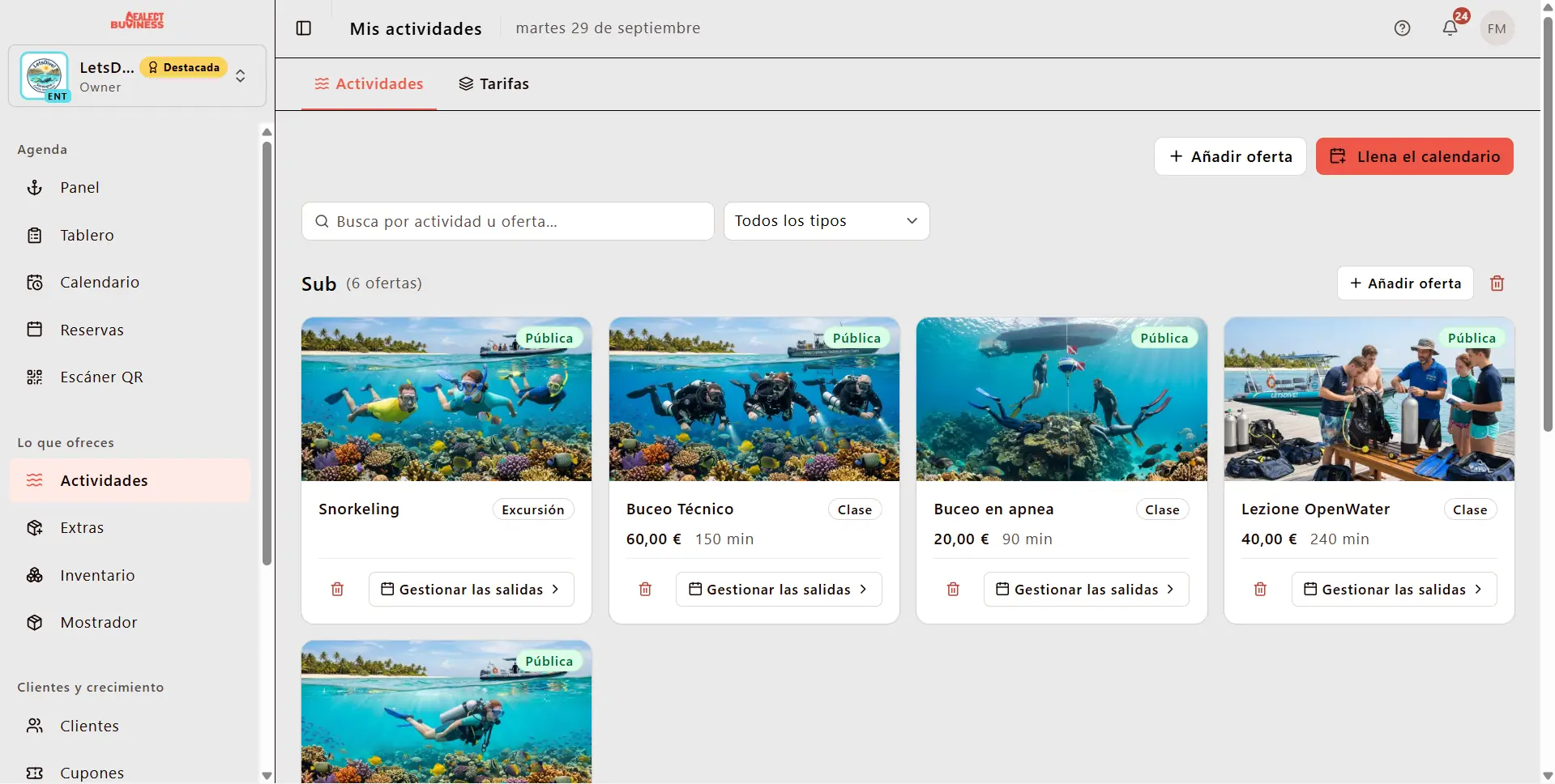Open Tablero from the sidebar
This screenshot has width=1555, height=784.
(130, 236)
